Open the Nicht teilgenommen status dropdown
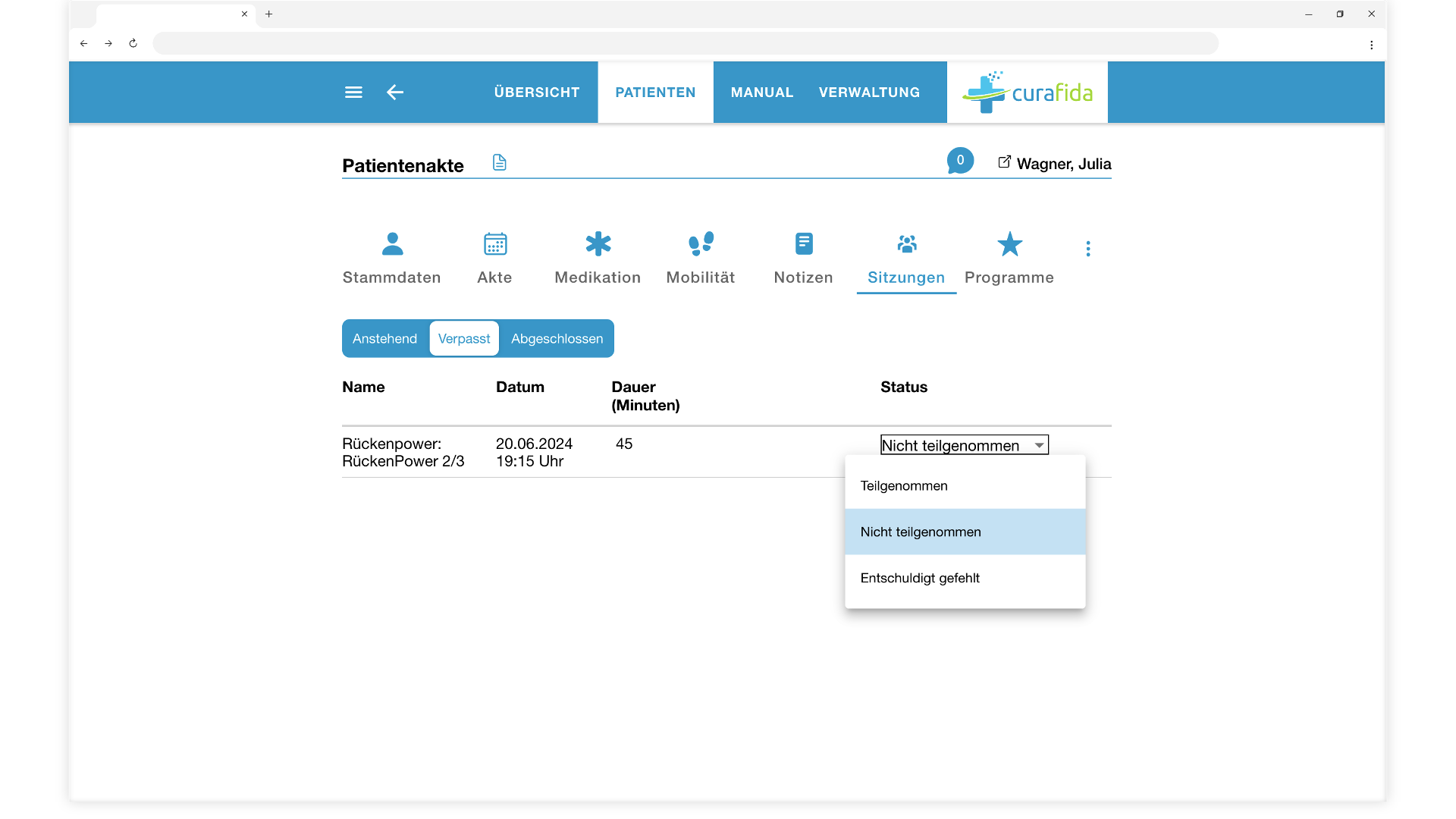This screenshot has height=819, width=1456. click(x=965, y=445)
